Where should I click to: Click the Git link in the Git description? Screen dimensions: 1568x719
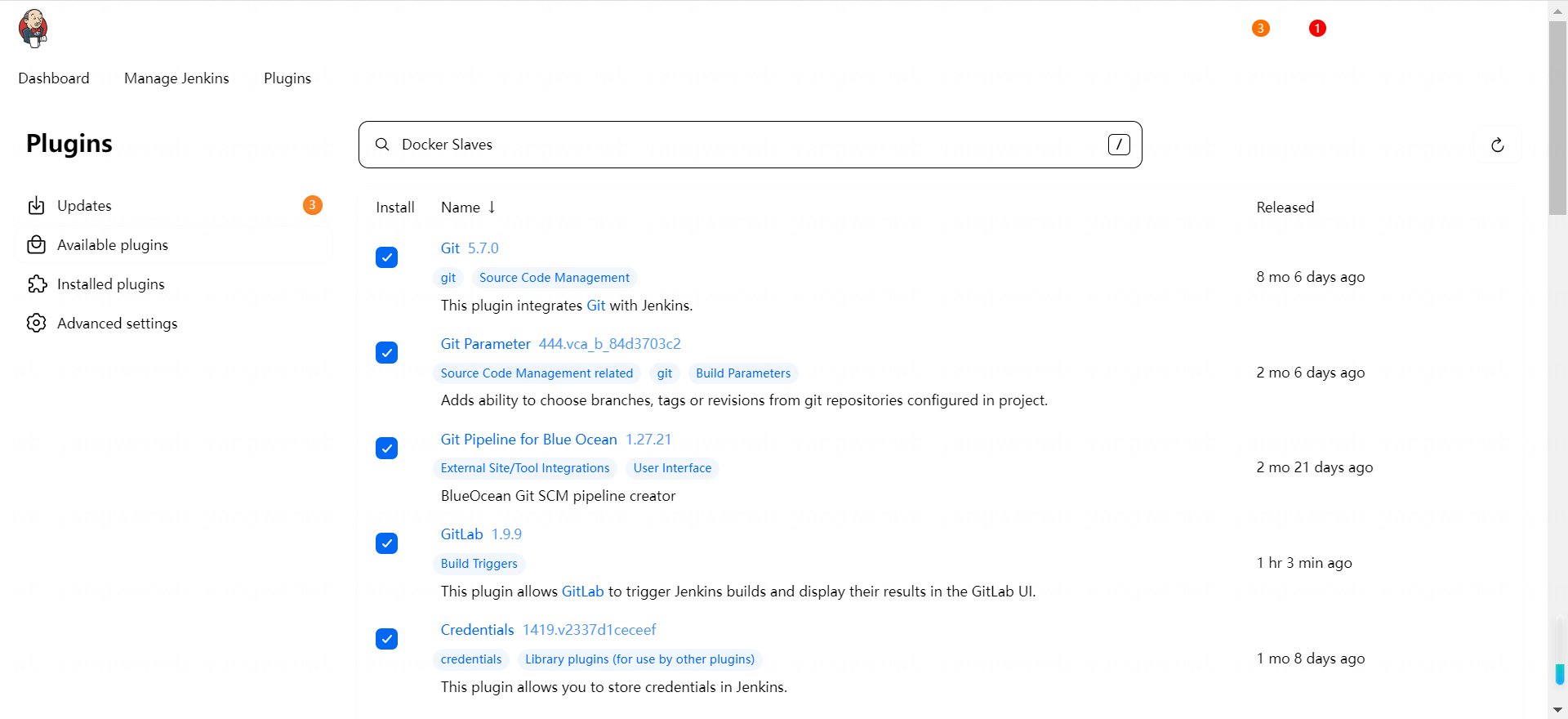pos(596,306)
